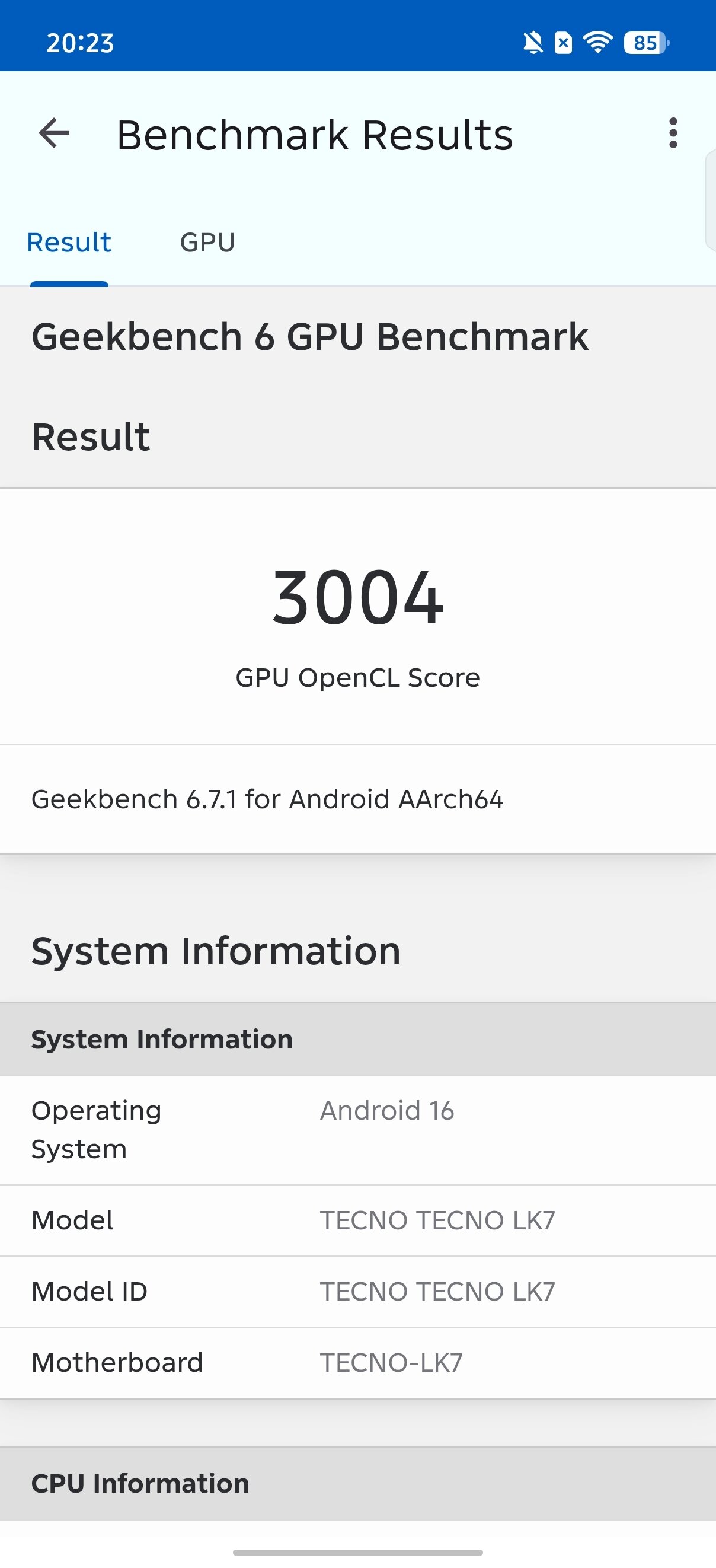Open the three-dot overflow menu
The height and width of the screenshot is (1568, 716).
[673, 133]
